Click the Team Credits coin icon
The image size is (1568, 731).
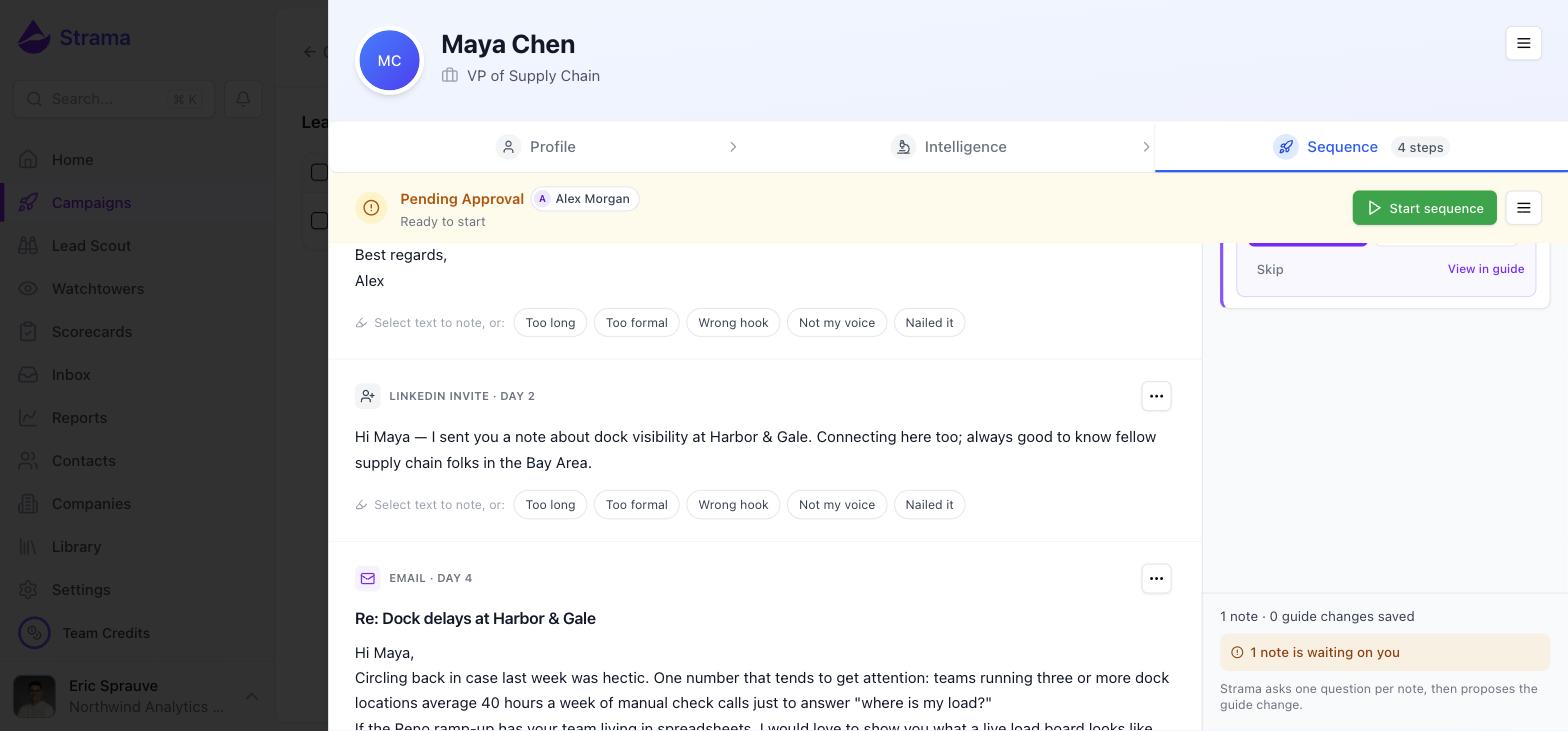34,633
